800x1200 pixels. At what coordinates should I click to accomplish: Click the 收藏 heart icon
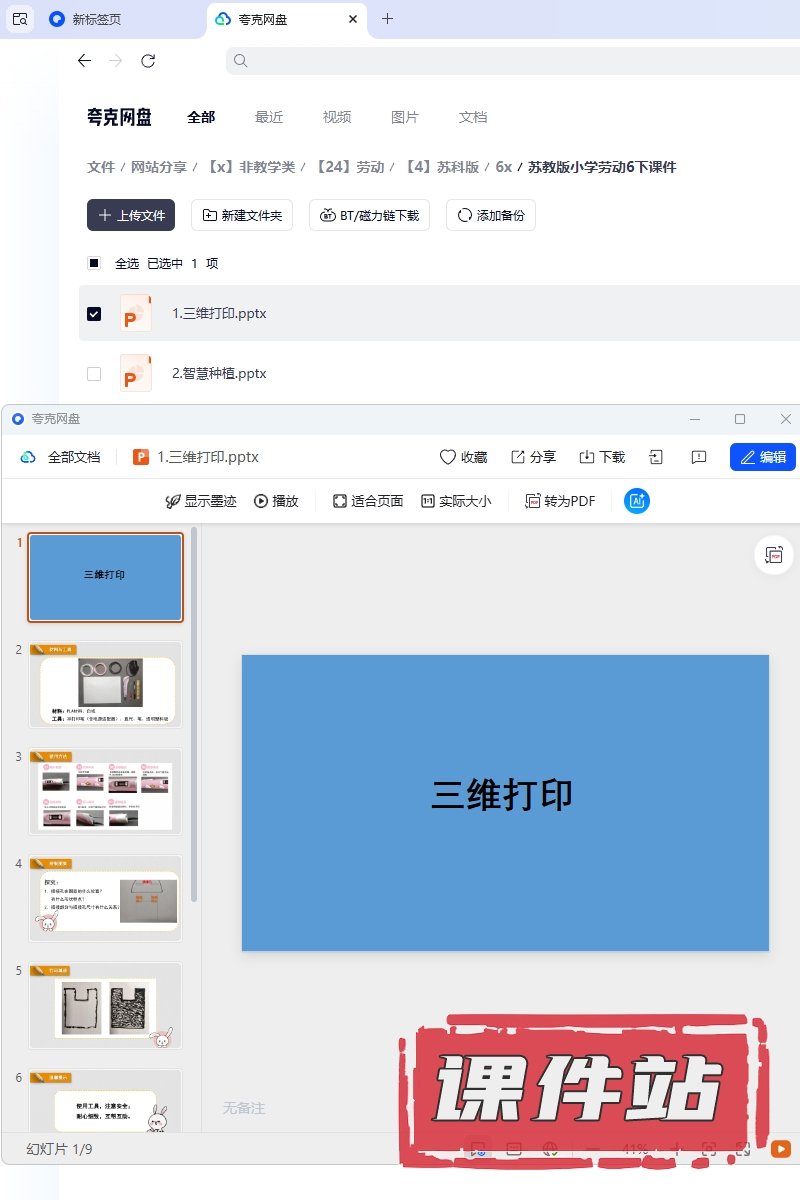(x=448, y=457)
